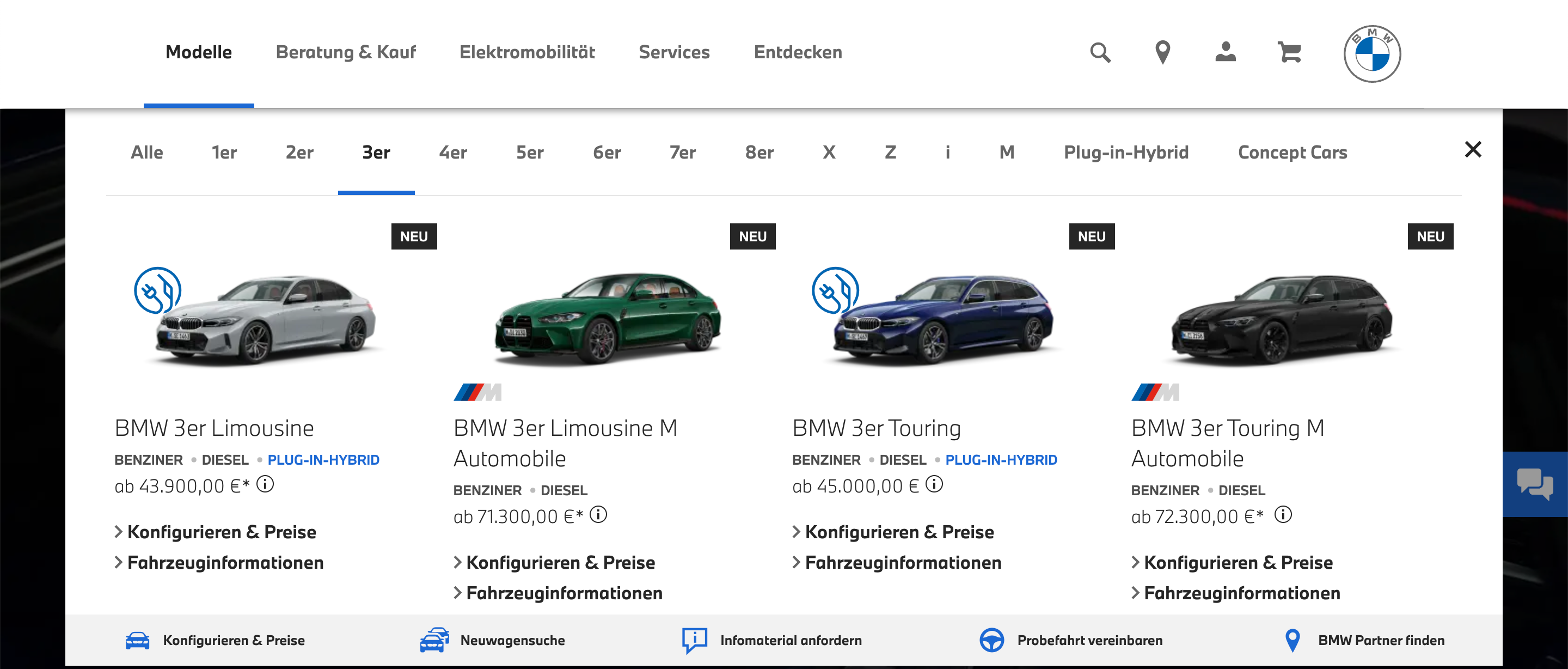The width and height of the screenshot is (1568, 669).
Task: Switch to the M models tab
Action: pos(1007,153)
